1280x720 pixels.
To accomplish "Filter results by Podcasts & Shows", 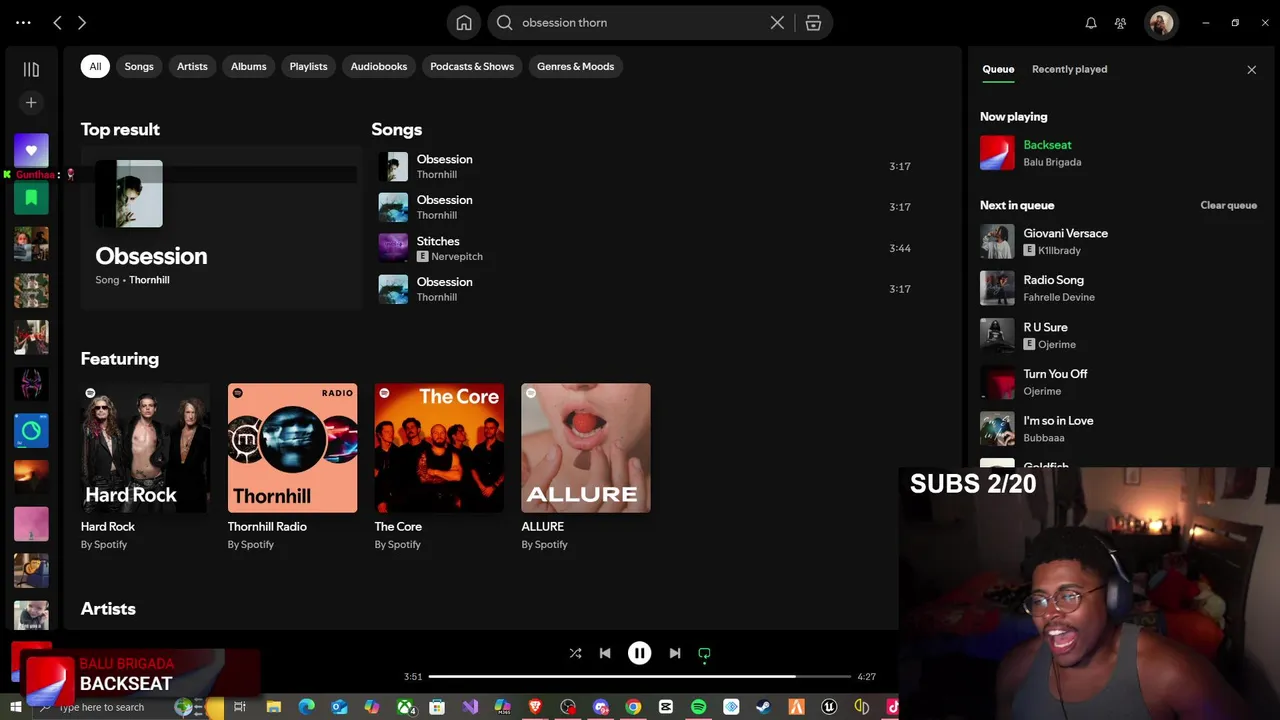I will click(472, 66).
